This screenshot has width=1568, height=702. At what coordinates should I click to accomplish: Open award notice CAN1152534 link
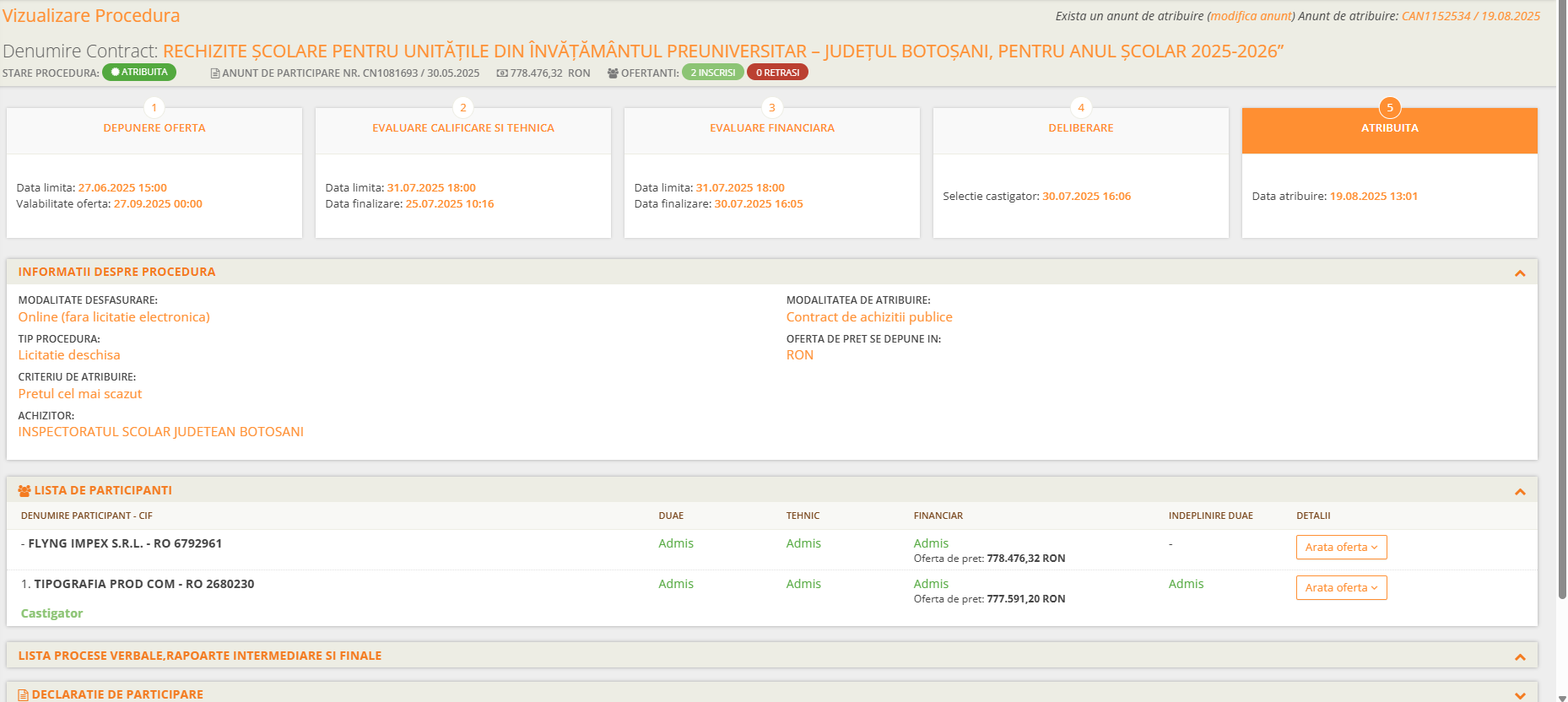click(x=1471, y=16)
